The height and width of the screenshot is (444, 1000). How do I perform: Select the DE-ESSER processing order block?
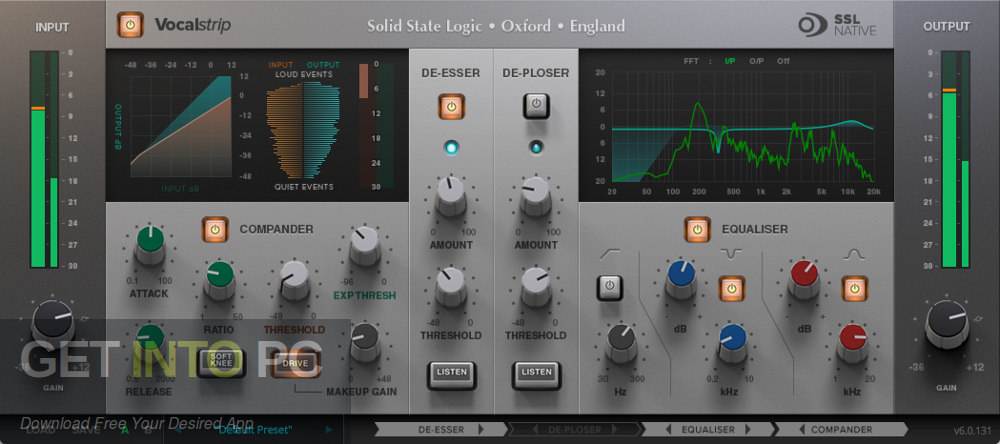[439, 429]
